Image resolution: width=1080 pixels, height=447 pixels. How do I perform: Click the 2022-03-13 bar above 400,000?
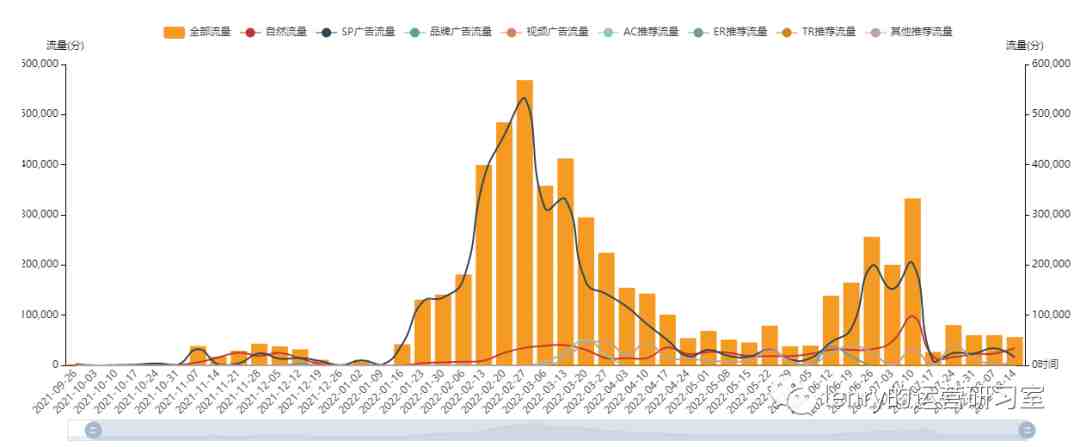[x=565, y=262]
